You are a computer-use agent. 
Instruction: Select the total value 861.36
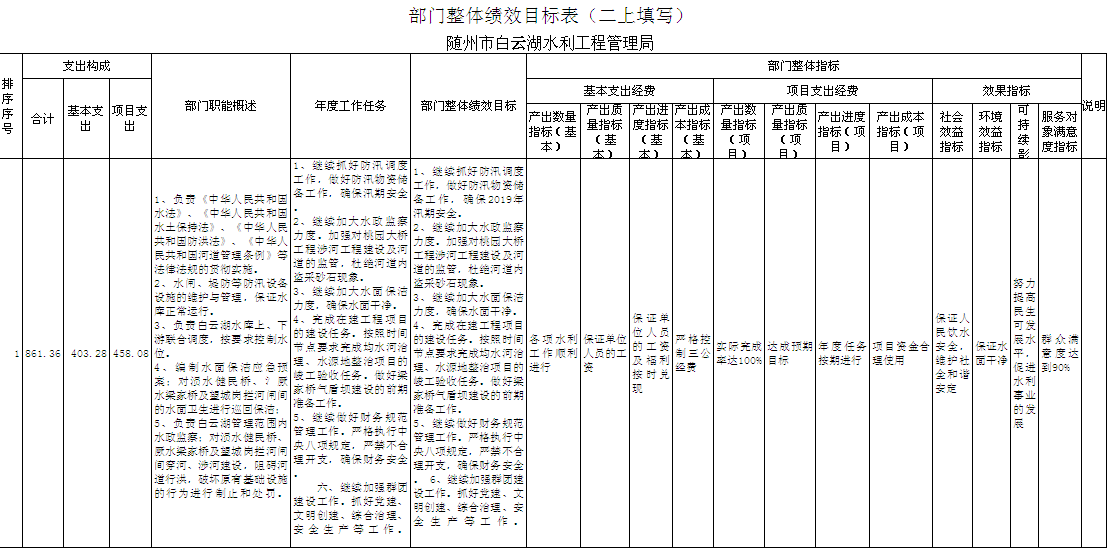tap(43, 353)
